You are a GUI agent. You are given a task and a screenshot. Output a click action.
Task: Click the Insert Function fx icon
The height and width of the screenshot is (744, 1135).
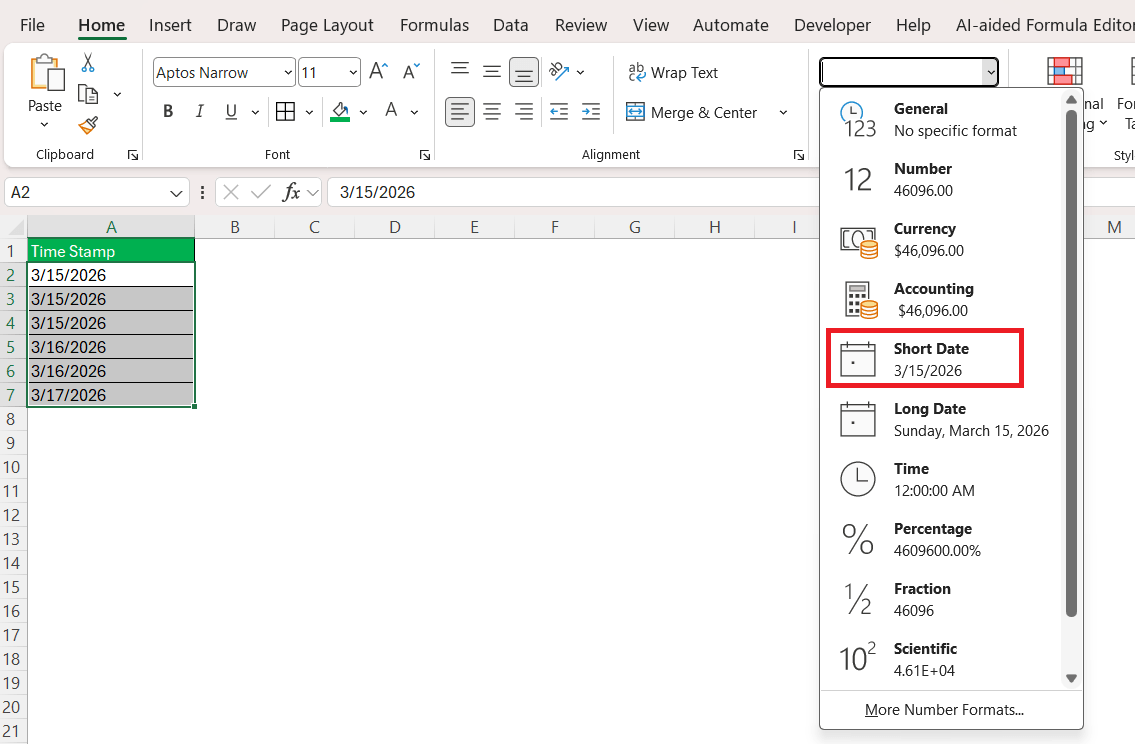tap(292, 192)
